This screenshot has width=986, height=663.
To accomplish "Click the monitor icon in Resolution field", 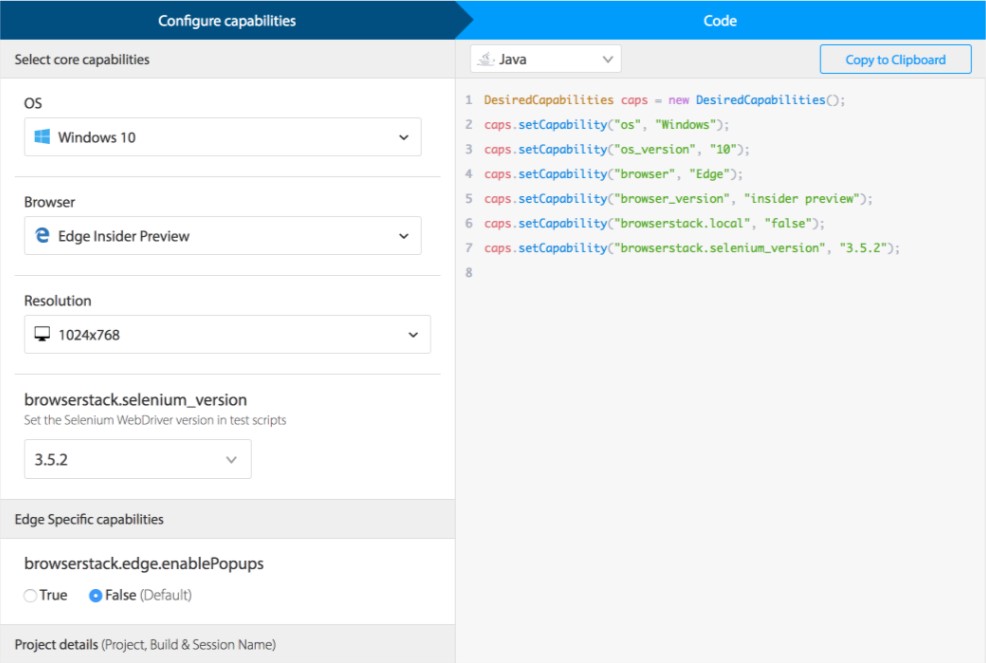I will coord(42,335).
